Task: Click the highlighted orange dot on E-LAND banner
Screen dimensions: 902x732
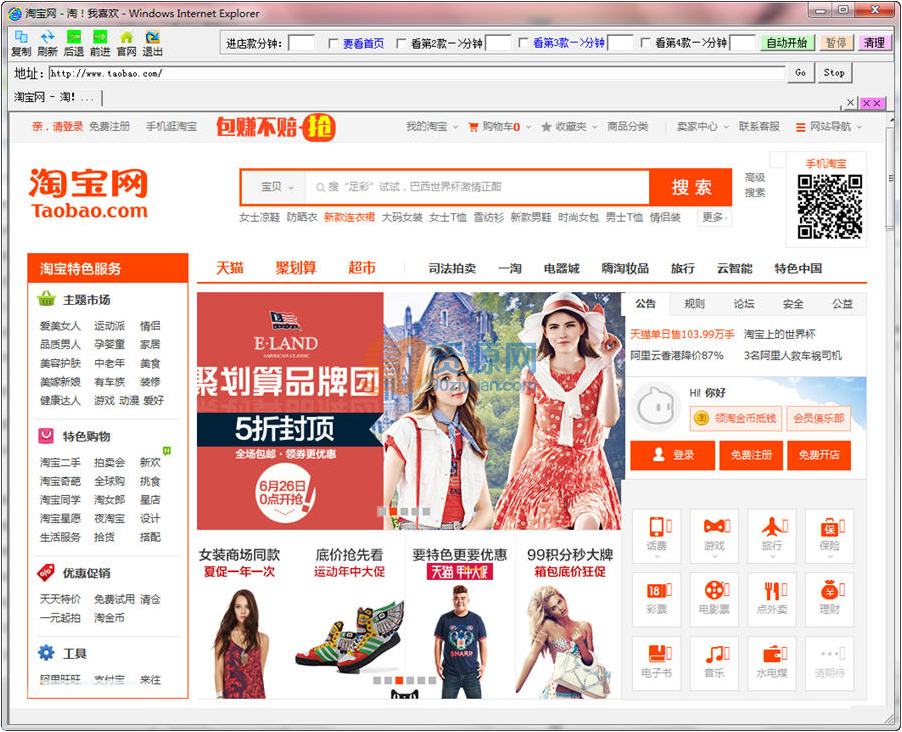Action: [393, 511]
